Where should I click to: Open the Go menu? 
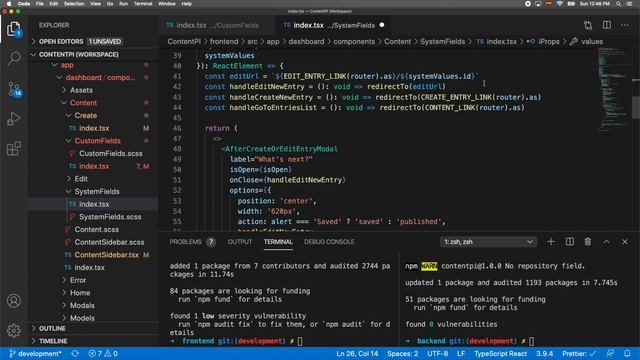point(110,4)
